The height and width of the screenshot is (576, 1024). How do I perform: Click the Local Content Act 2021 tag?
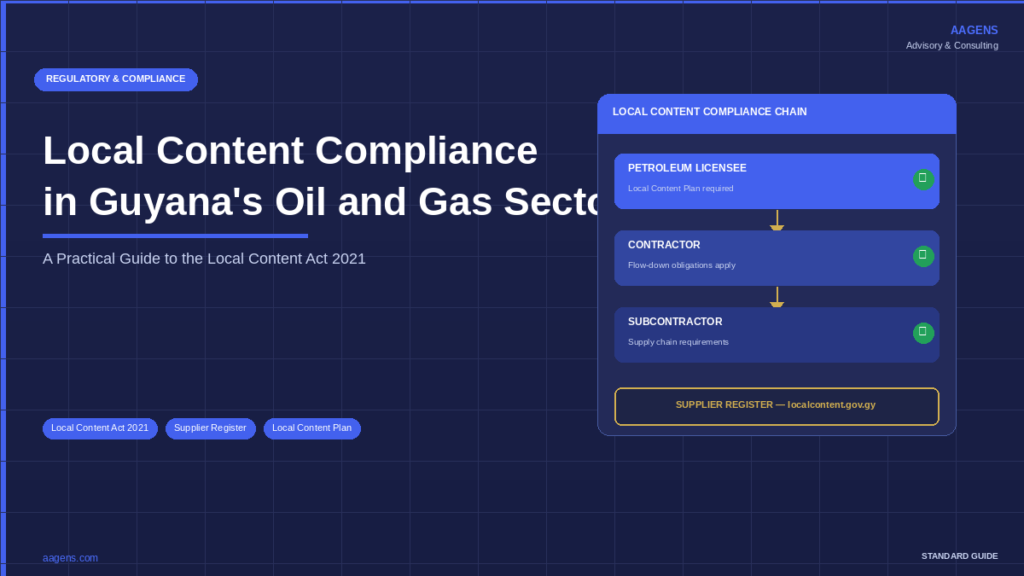coord(100,428)
